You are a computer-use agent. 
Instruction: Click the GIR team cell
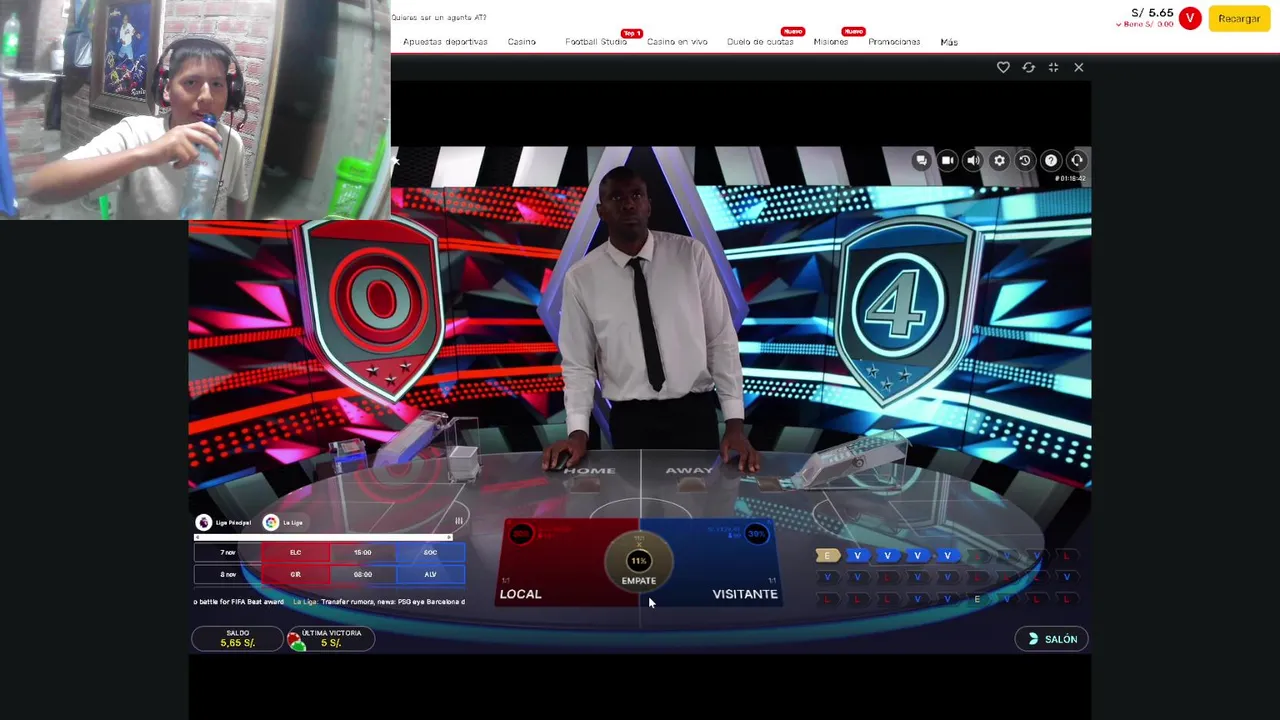pos(295,574)
